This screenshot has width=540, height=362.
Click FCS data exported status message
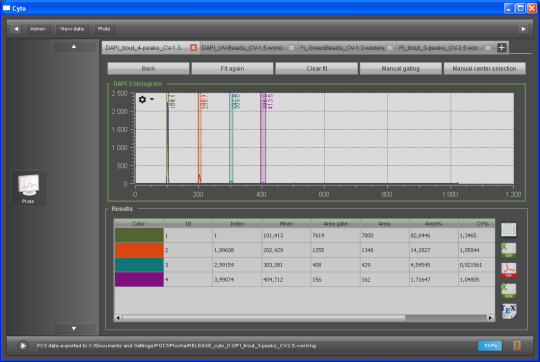click(177, 345)
